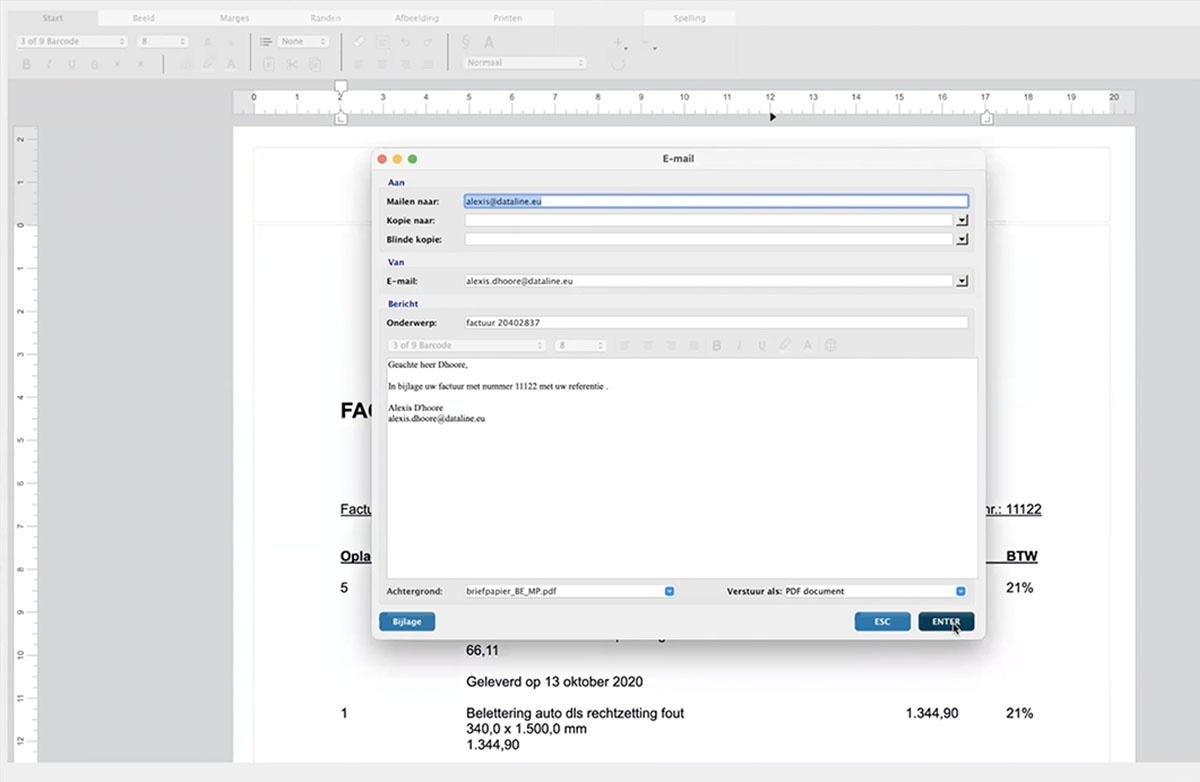Click the 'Mailen naar' recipient field
1200x782 pixels.
(x=715, y=201)
